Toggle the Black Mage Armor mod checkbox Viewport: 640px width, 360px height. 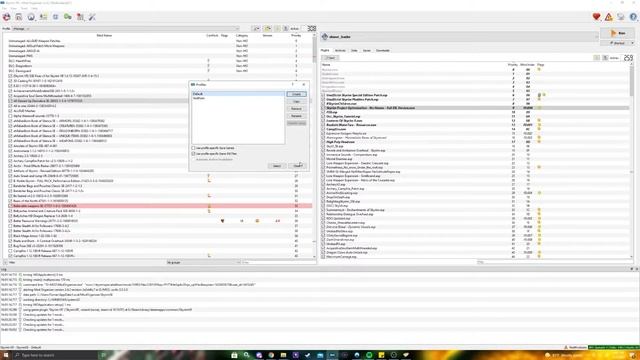tap(10, 236)
